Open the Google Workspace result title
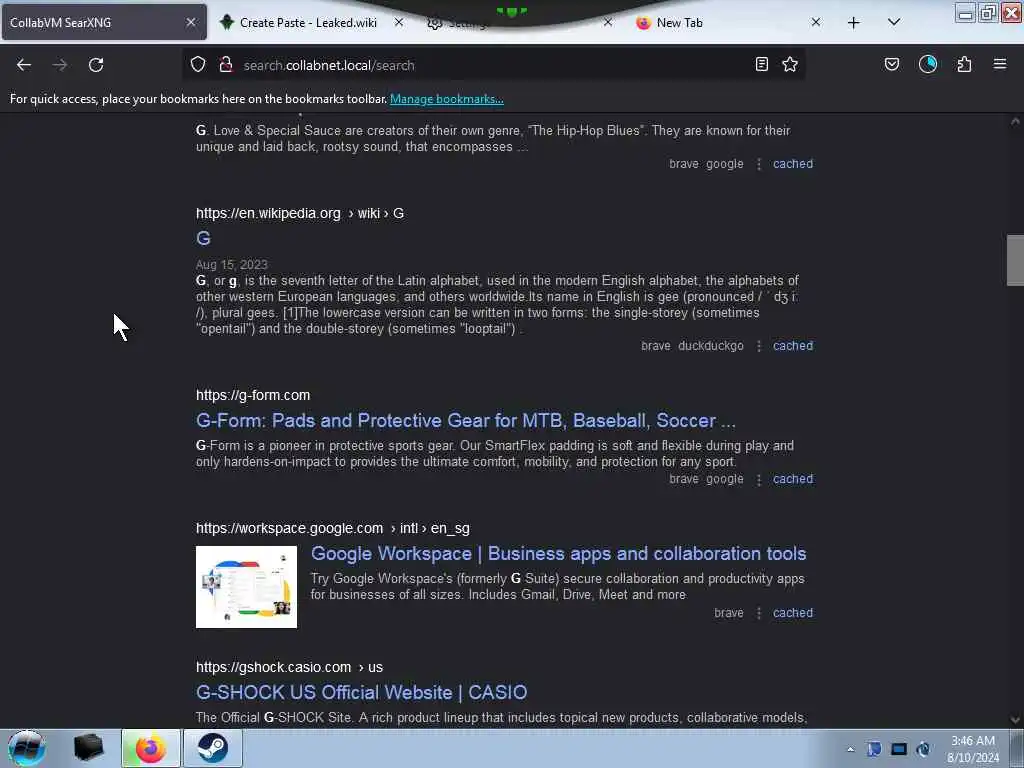 [x=558, y=554]
